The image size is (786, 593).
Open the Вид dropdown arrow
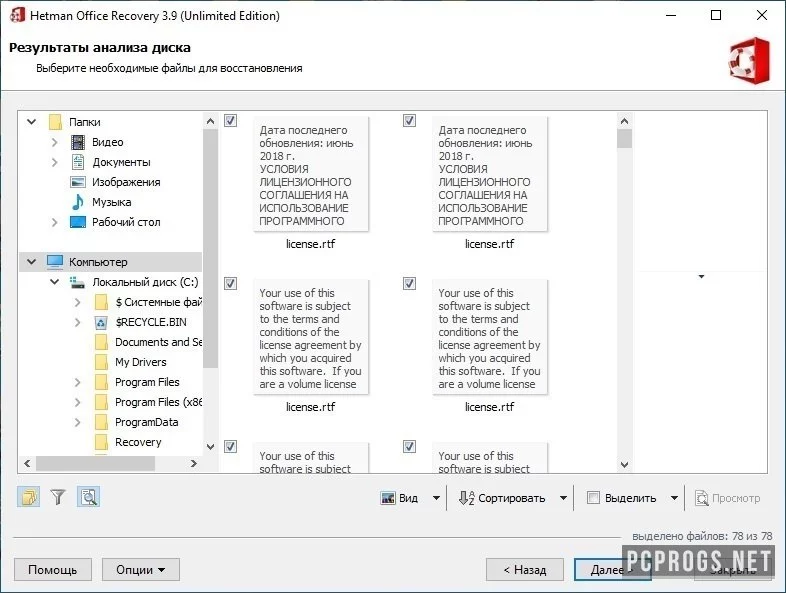(436, 498)
